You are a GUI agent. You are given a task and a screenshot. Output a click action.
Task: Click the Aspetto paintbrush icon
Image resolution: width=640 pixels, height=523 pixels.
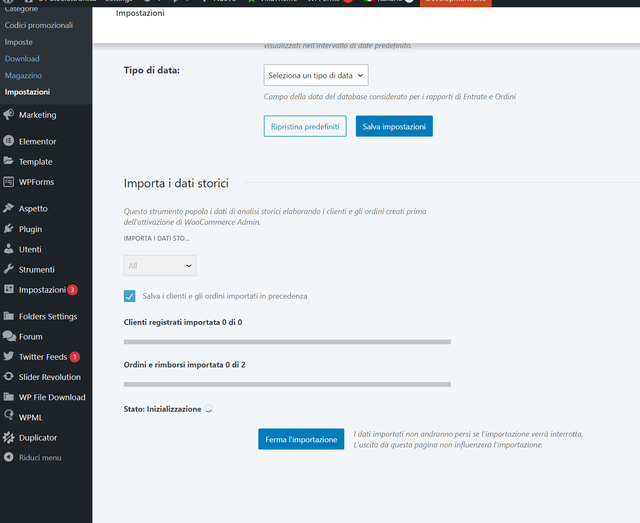[9, 208]
